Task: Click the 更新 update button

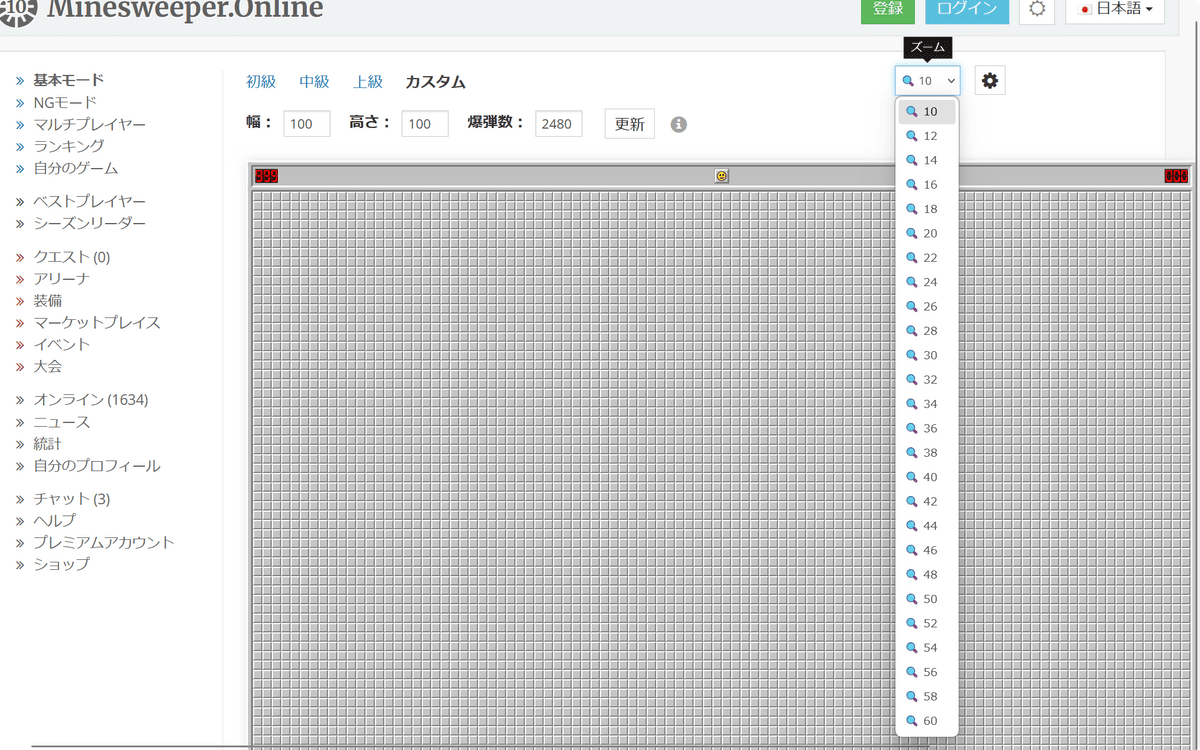Action: (x=629, y=124)
